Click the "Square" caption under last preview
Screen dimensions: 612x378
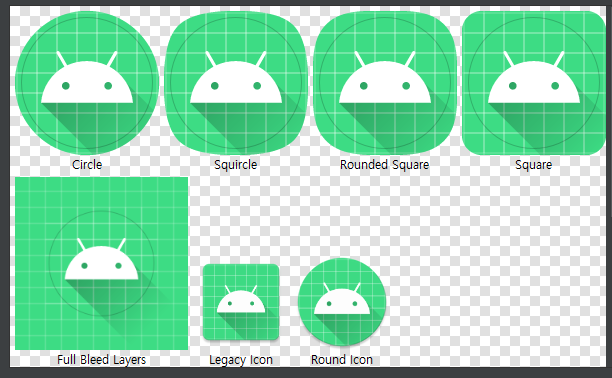click(534, 165)
